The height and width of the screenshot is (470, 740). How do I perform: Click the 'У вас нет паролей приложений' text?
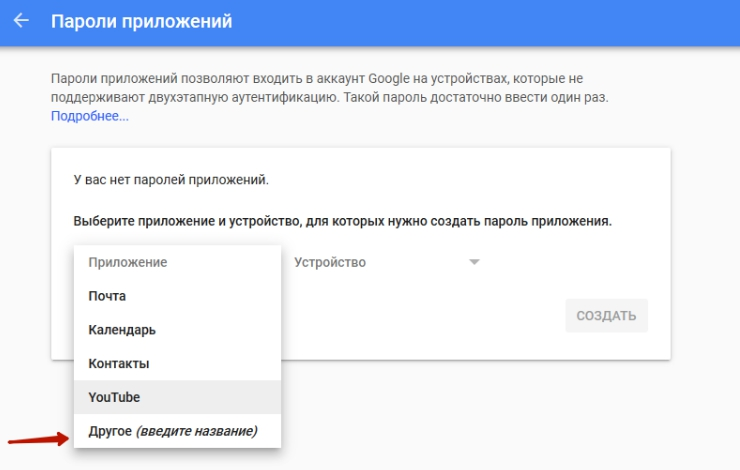172,181
